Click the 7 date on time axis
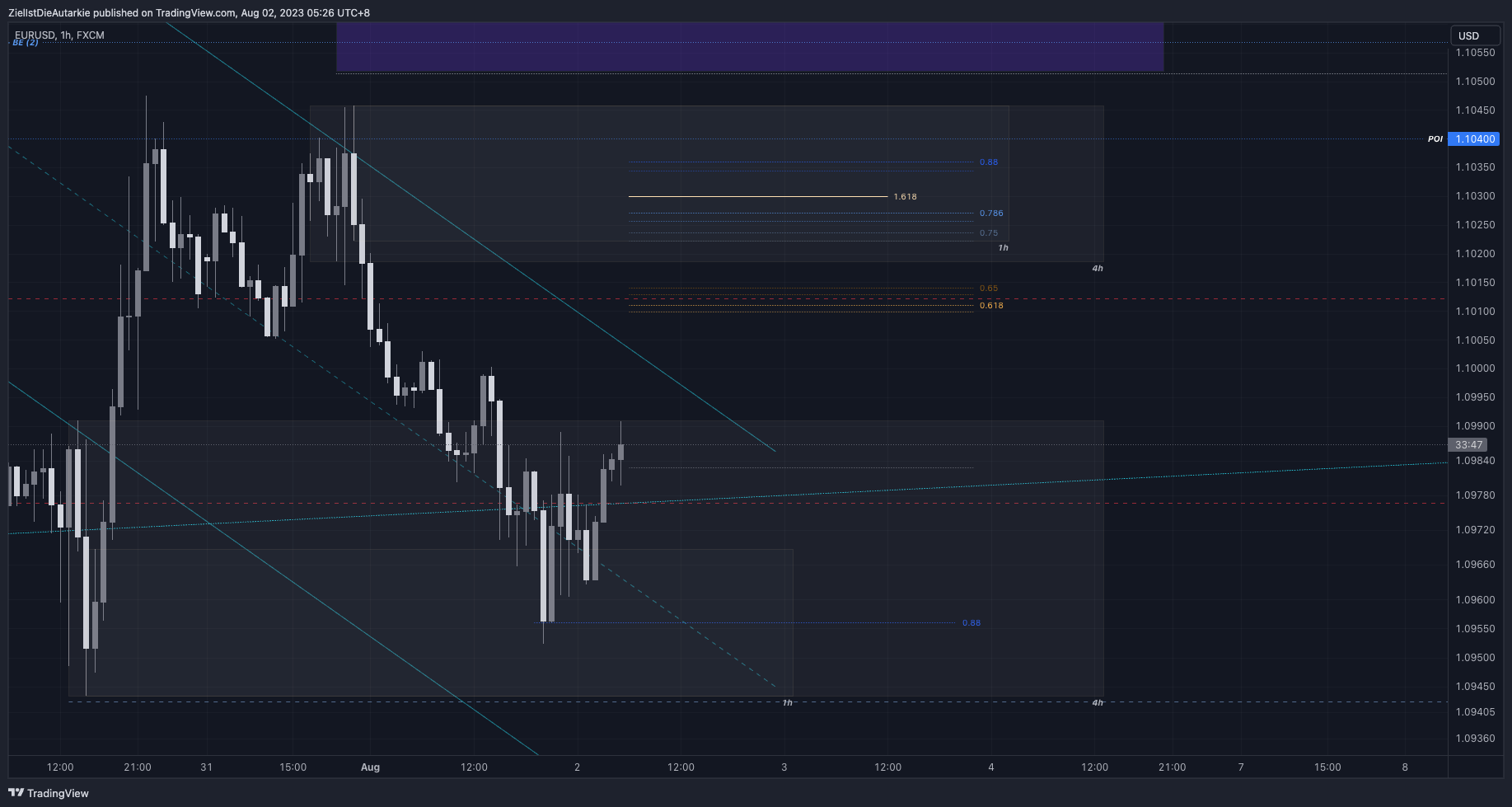This screenshot has width=1512, height=807. coord(1241,767)
